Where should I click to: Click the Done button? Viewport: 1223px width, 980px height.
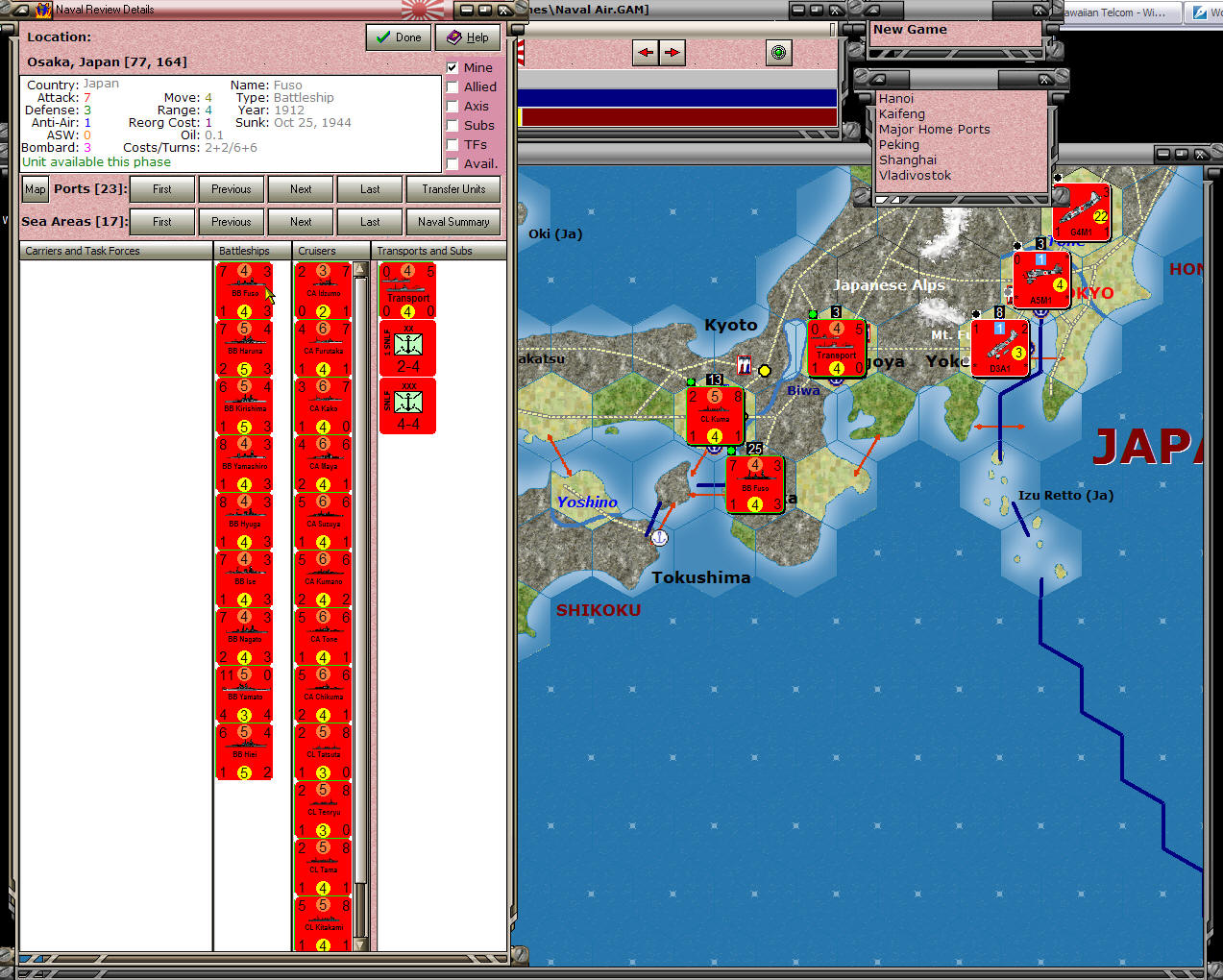pyautogui.click(x=399, y=37)
